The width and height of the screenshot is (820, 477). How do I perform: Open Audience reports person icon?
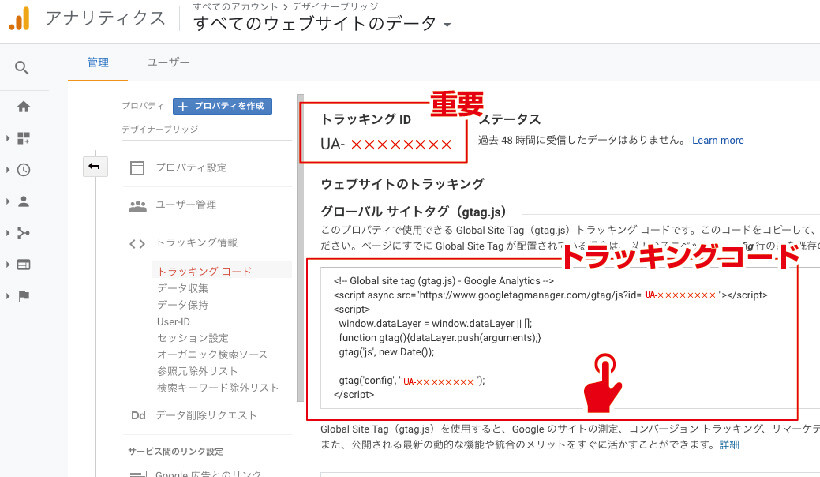(x=23, y=201)
